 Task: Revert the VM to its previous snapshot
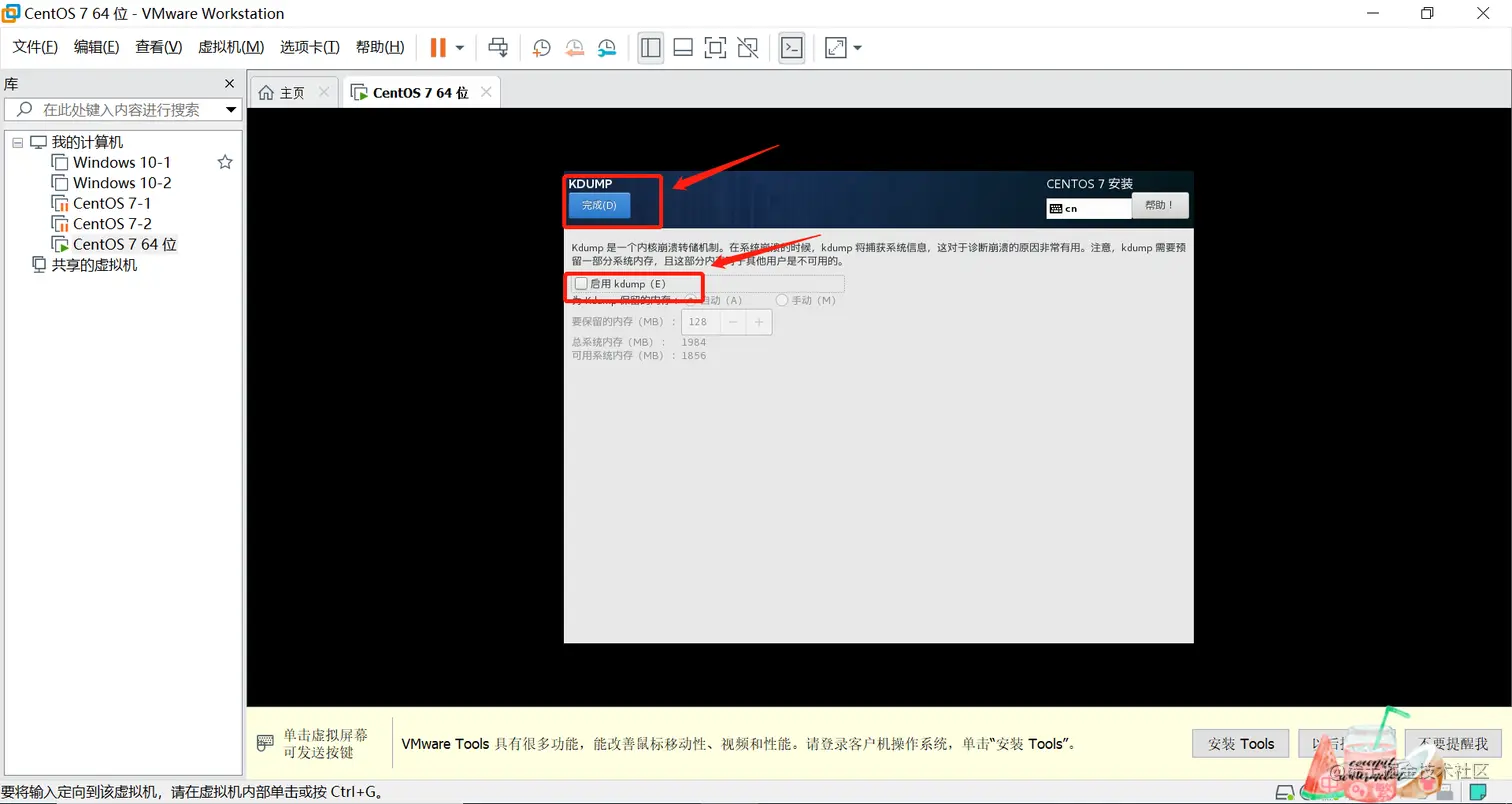(574, 47)
